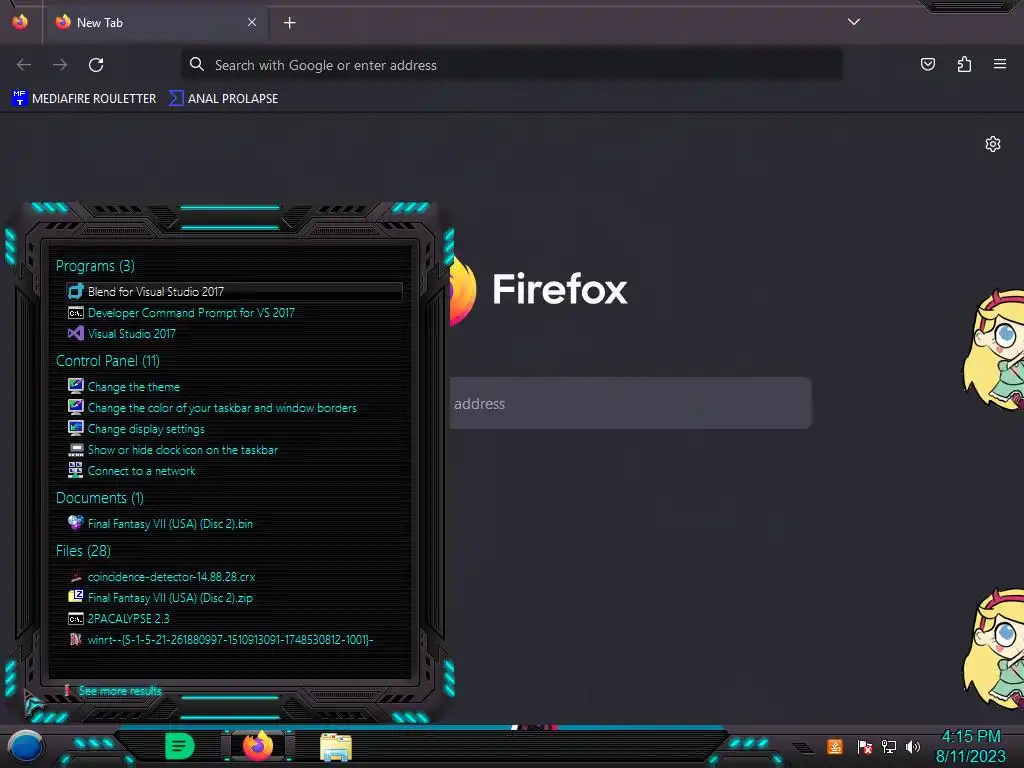Image resolution: width=1024 pixels, height=768 pixels.
Task: Click the Change display settings monitor icon
Action: pyautogui.click(x=76, y=428)
